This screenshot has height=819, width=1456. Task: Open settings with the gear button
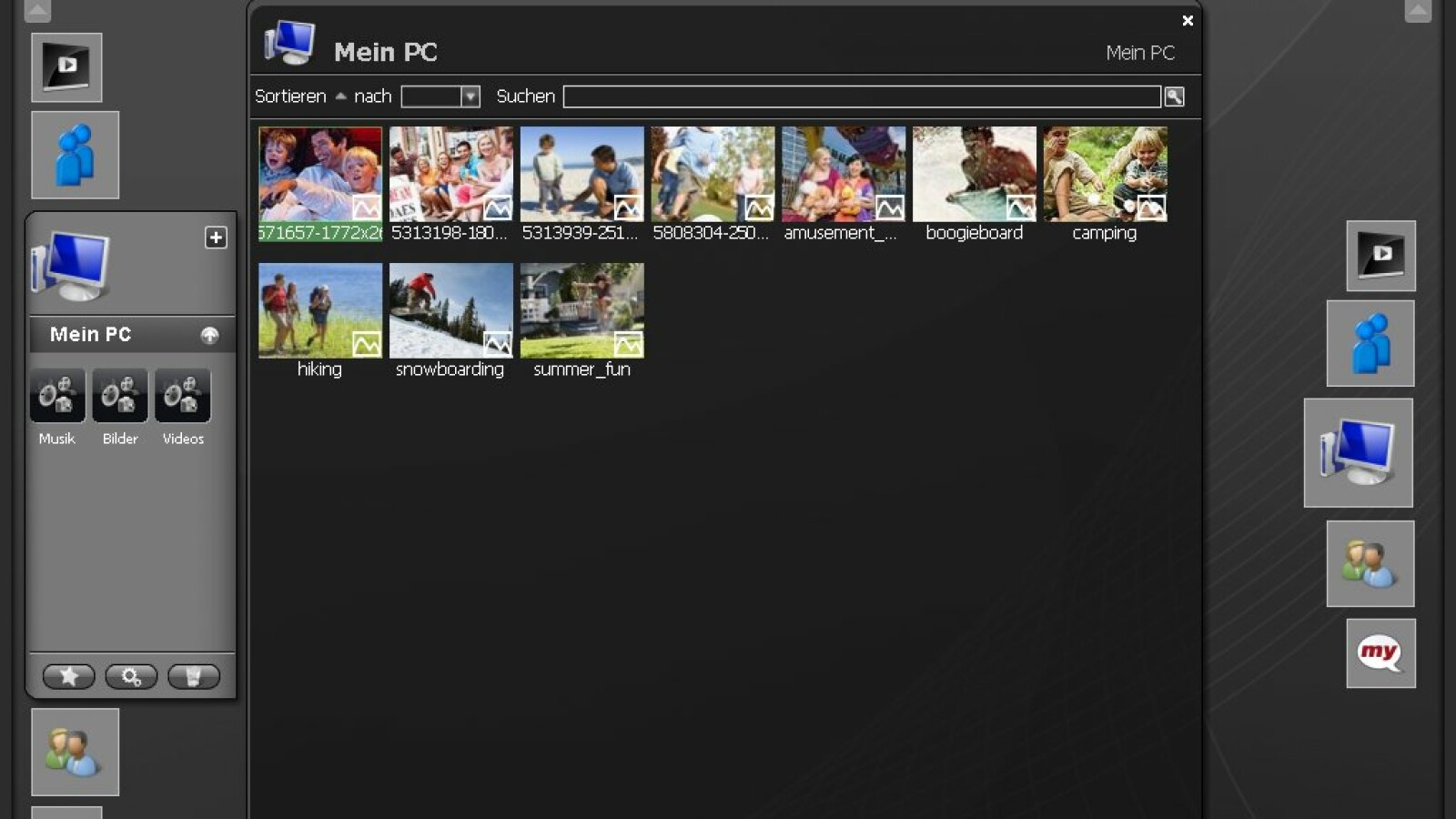tap(131, 676)
